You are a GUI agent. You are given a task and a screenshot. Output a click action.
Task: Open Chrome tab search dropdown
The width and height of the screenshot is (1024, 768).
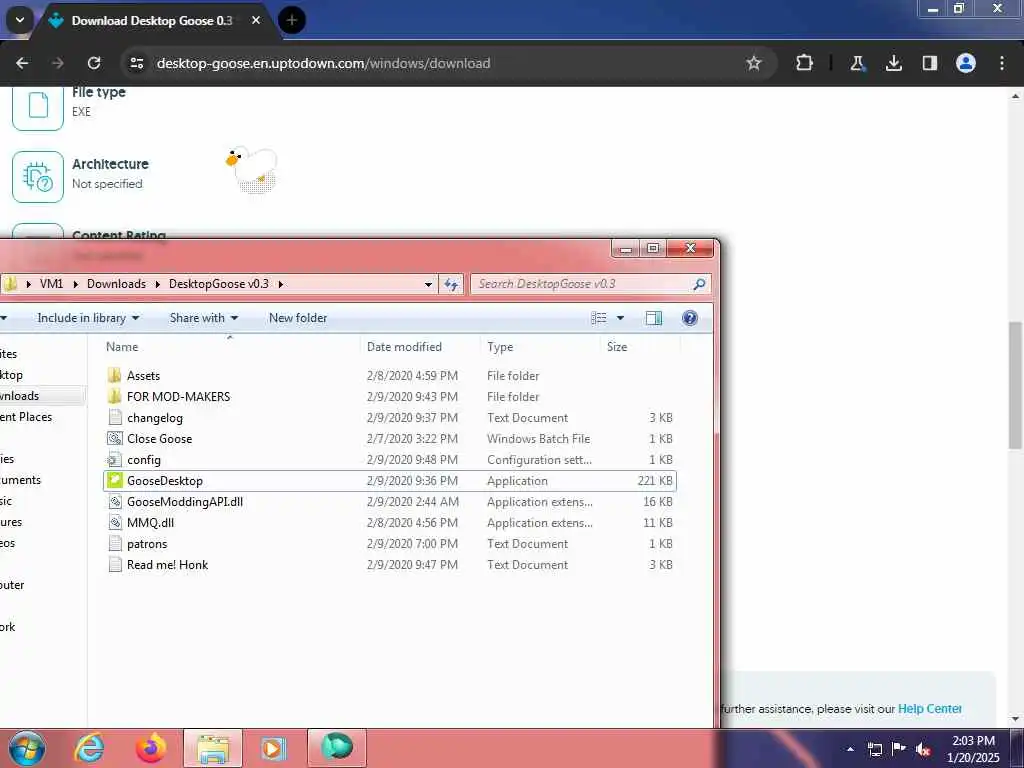(x=20, y=20)
